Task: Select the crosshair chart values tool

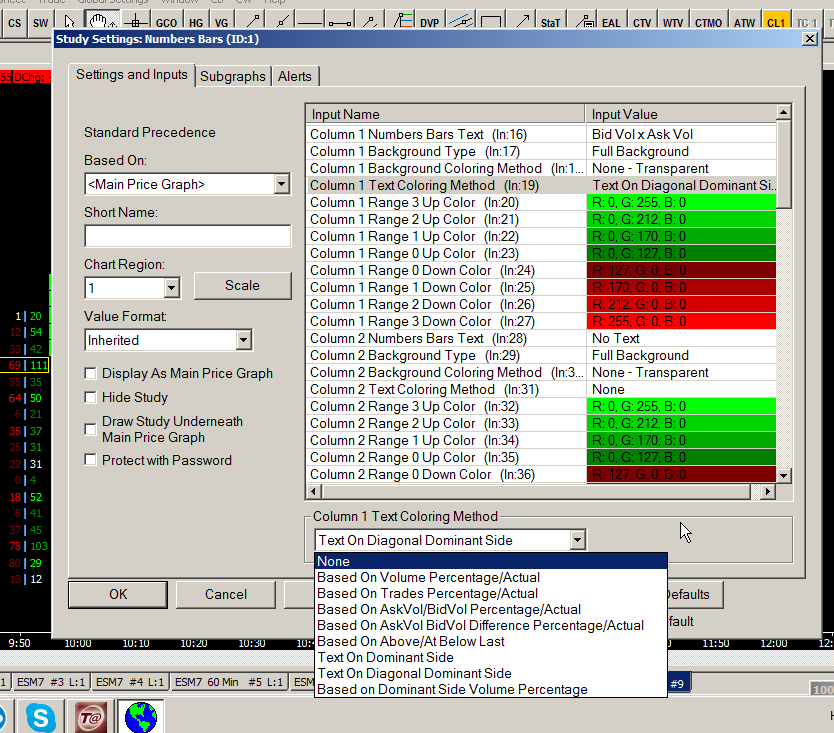Action: tap(136, 22)
